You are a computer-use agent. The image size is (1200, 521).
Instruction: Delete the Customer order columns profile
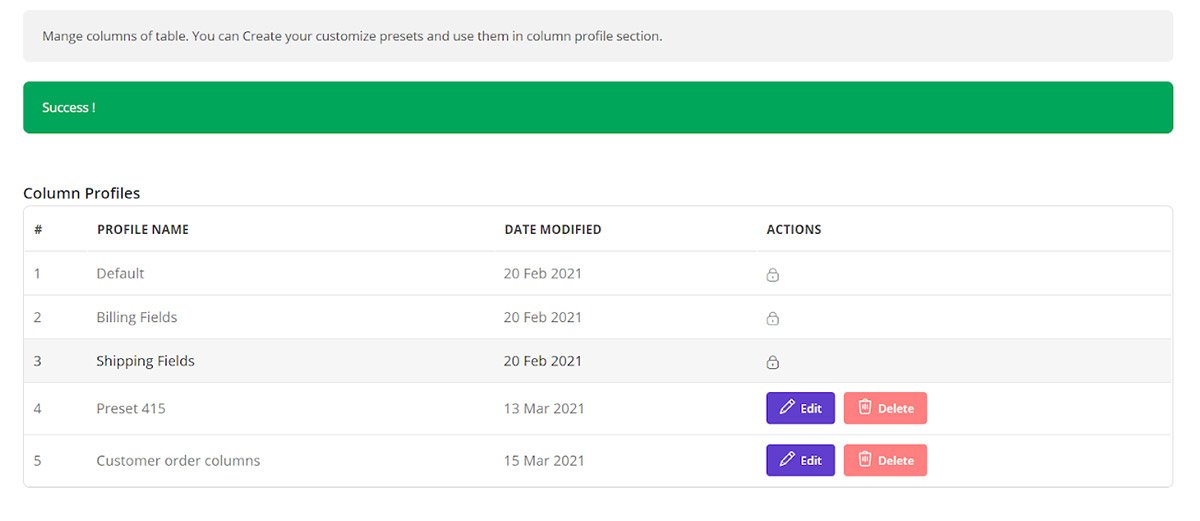coord(885,460)
